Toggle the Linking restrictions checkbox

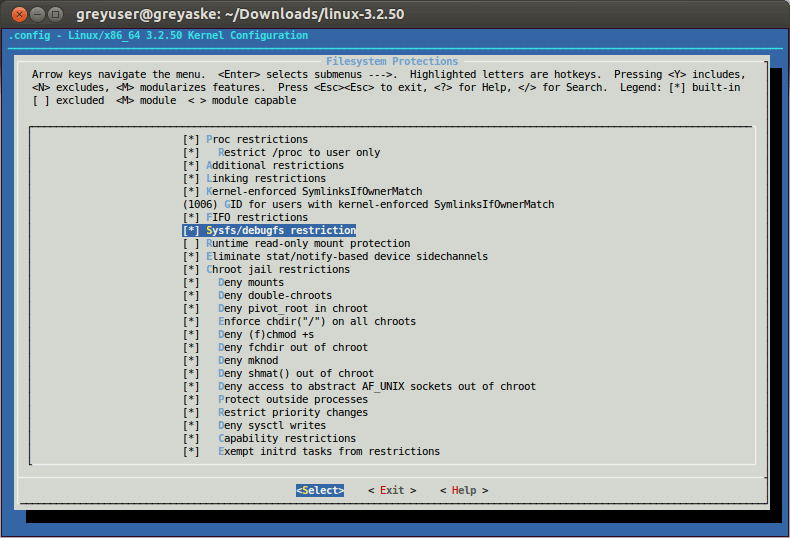pos(191,179)
